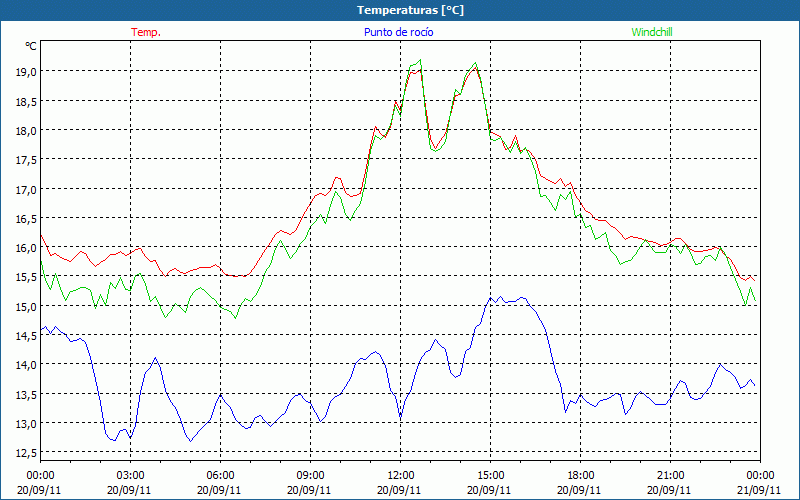This screenshot has width=800, height=500.
Task: Click the 15:00 time axis label
Action: (x=490, y=476)
